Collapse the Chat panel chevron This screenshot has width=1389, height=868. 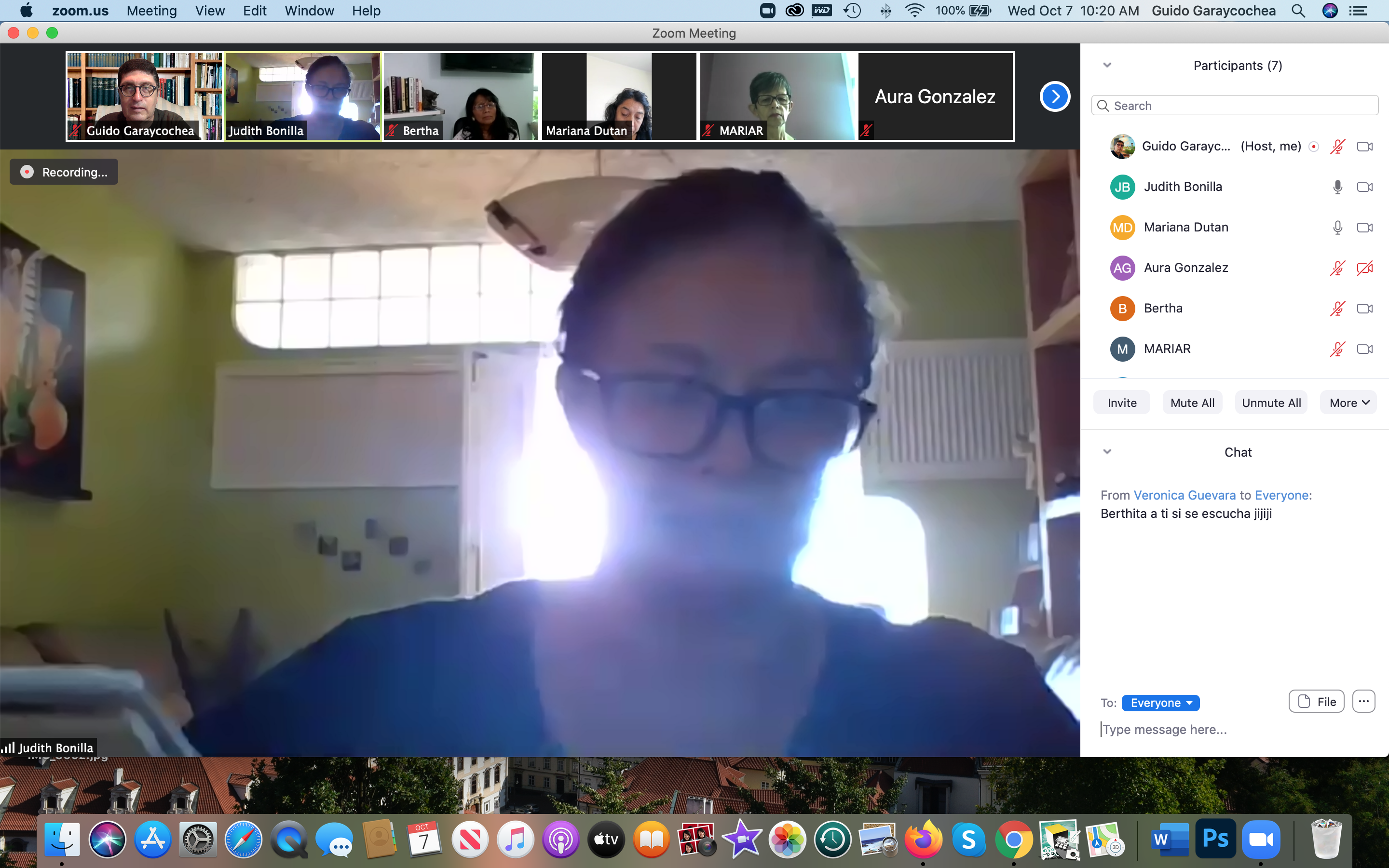pyautogui.click(x=1107, y=452)
